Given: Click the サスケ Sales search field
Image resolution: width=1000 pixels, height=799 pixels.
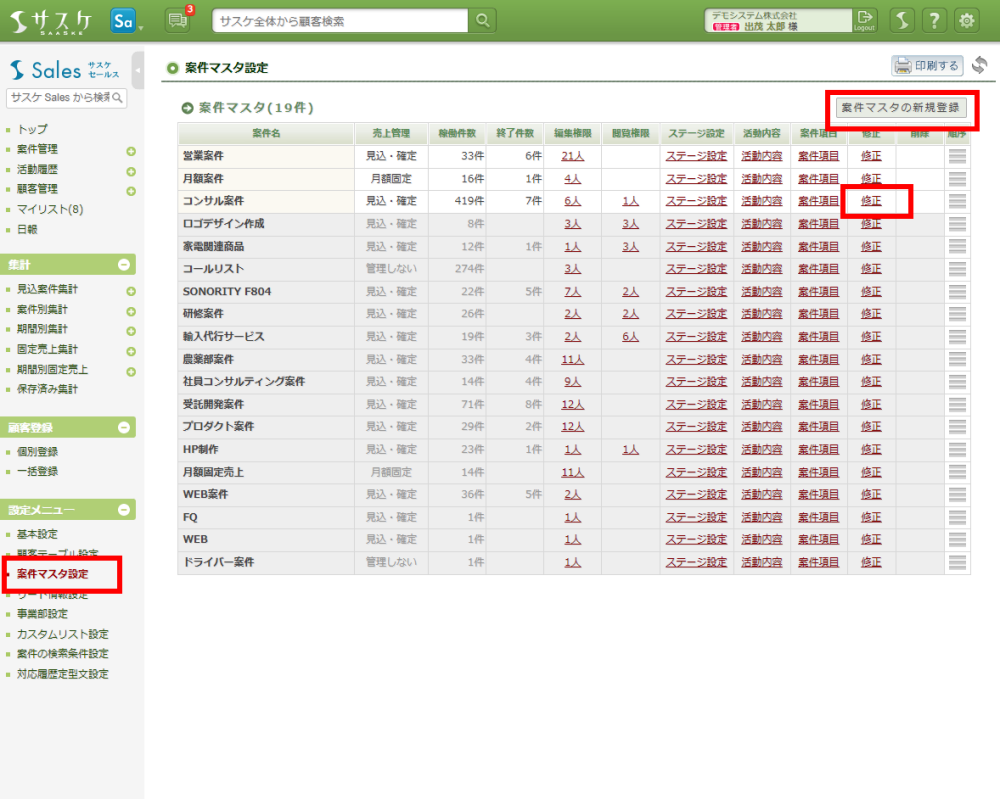Looking at the screenshot, I should click(x=60, y=98).
